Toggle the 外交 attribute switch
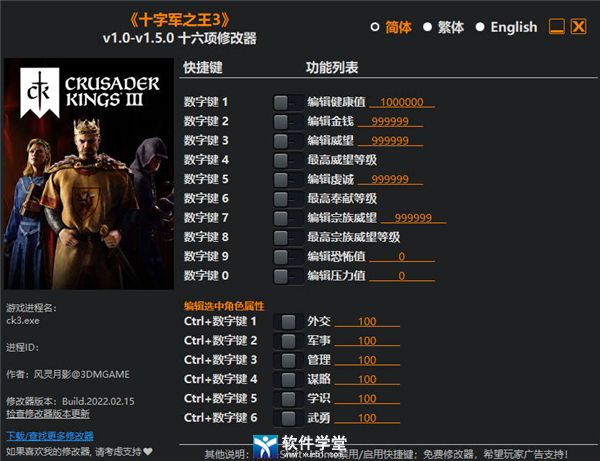The width and height of the screenshot is (600, 461). pos(288,322)
